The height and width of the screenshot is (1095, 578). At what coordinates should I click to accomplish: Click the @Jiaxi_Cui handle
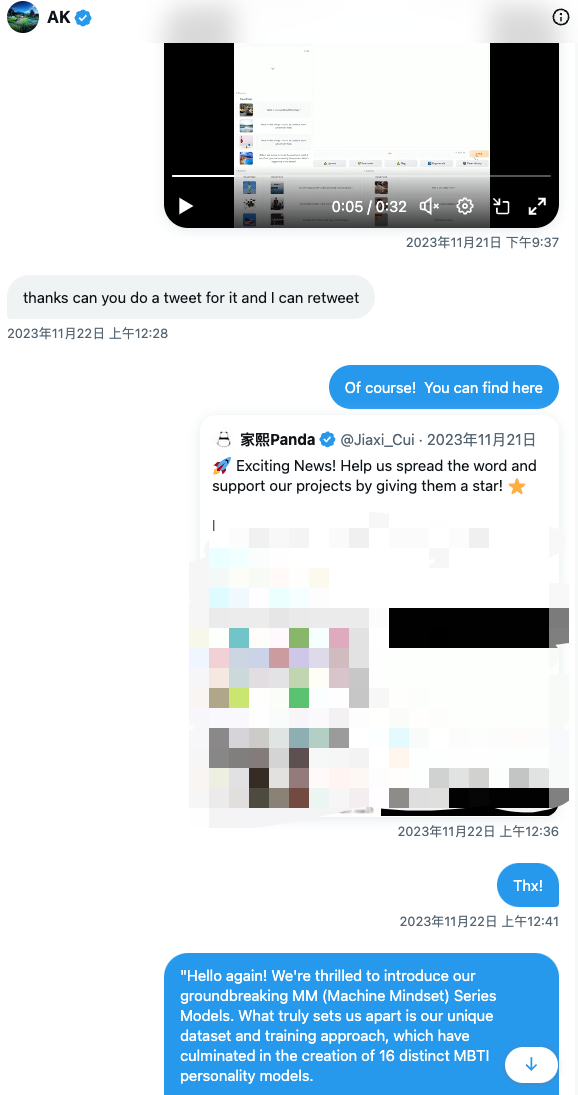point(377,440)
